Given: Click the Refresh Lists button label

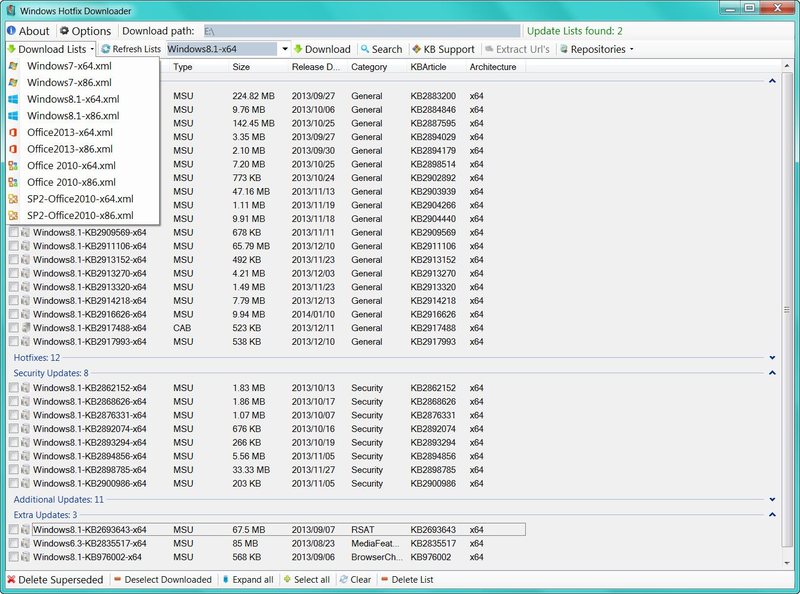Looking at the screenshot, I should 137,49.
